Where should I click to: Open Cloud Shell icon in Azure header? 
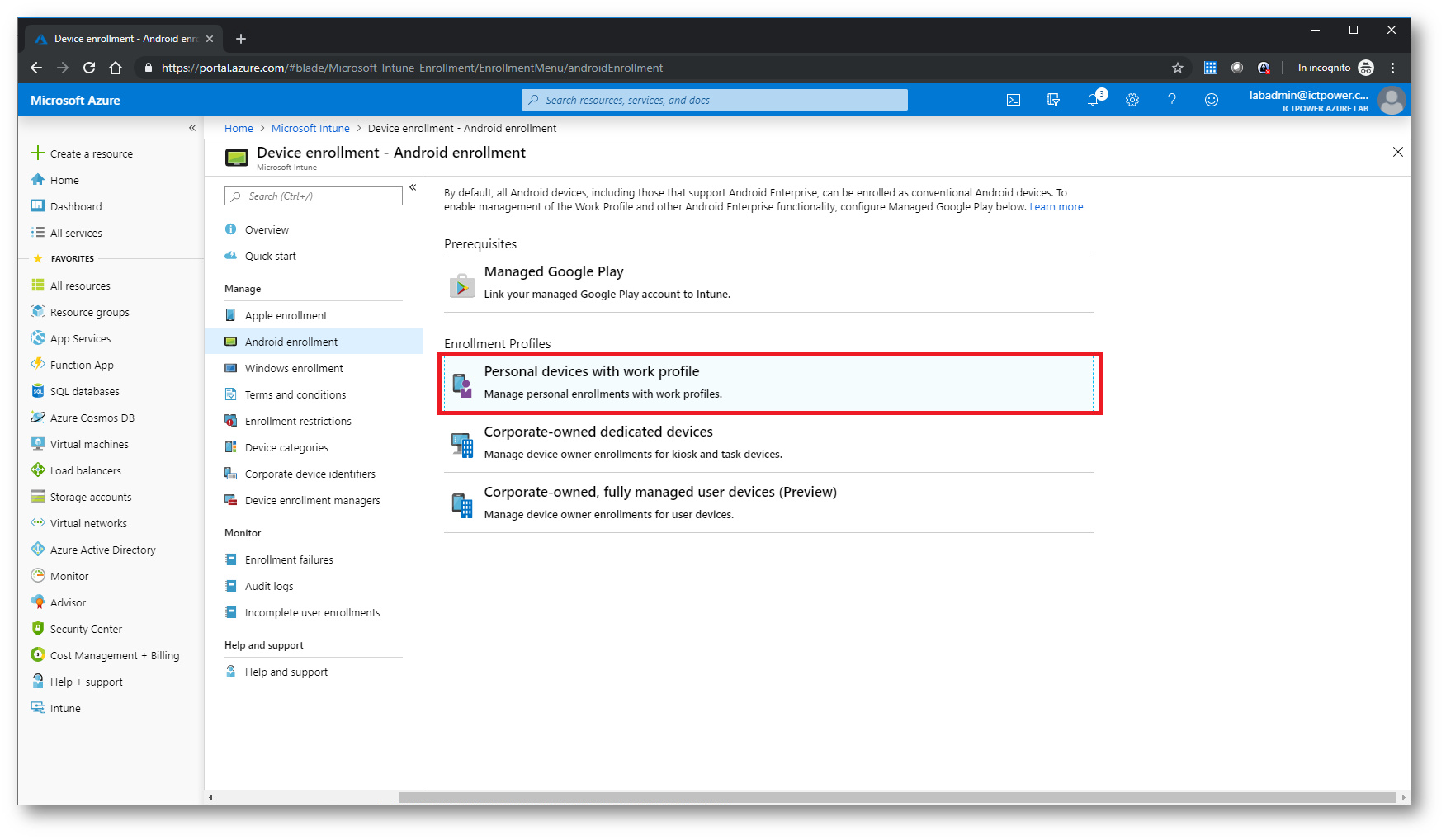click(1014, 100)
